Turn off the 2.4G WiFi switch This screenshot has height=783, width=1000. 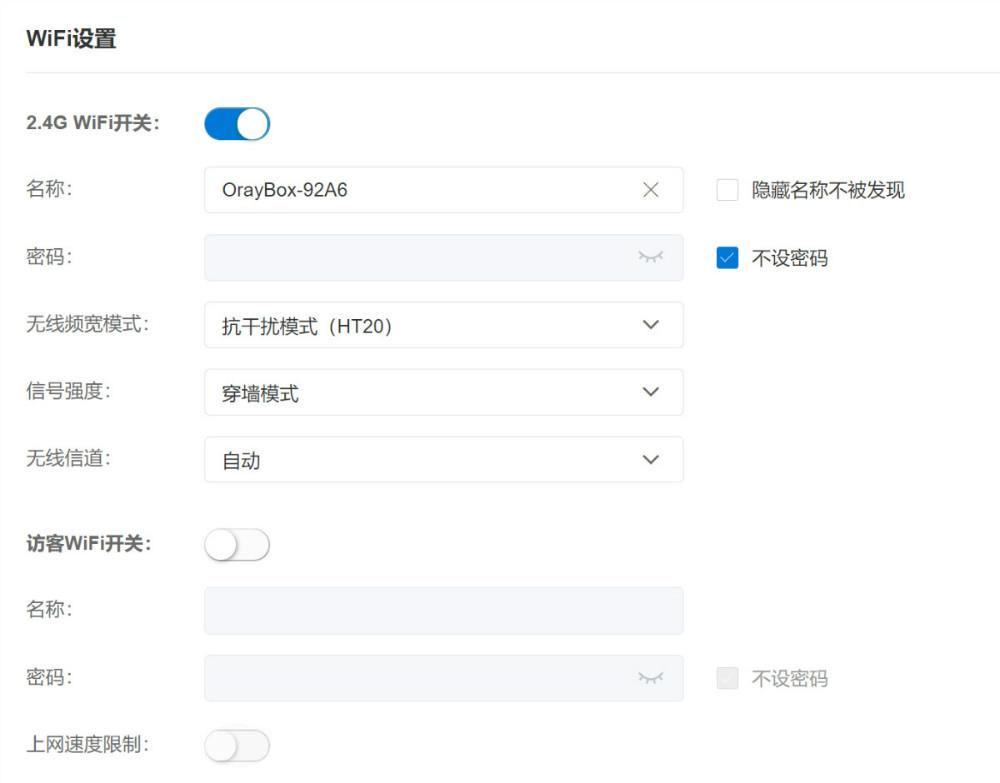(x=237, y=123)
